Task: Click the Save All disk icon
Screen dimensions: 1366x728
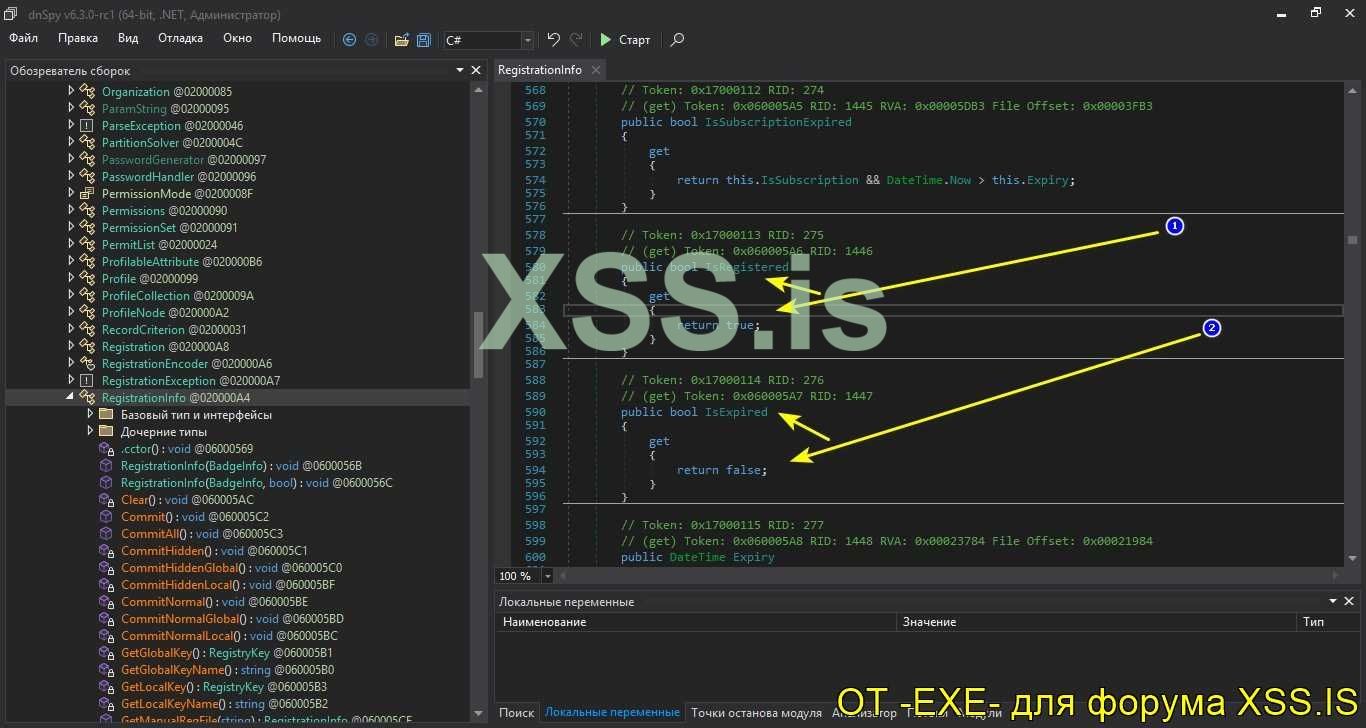Action: [424, 40]
